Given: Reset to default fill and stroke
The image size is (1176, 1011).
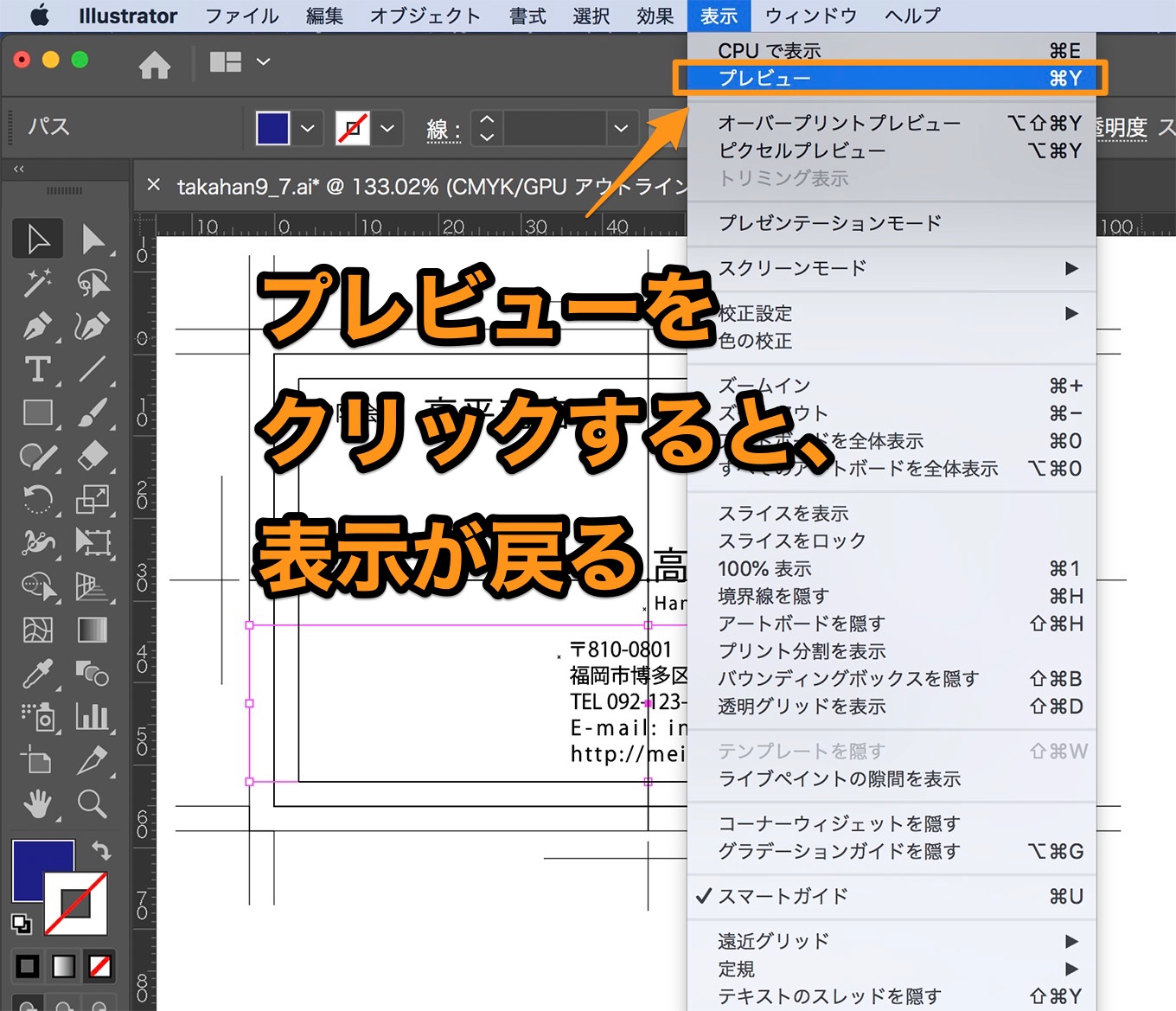Looking at the screenshot, I should pyautogui.click(x=21, y=923).
